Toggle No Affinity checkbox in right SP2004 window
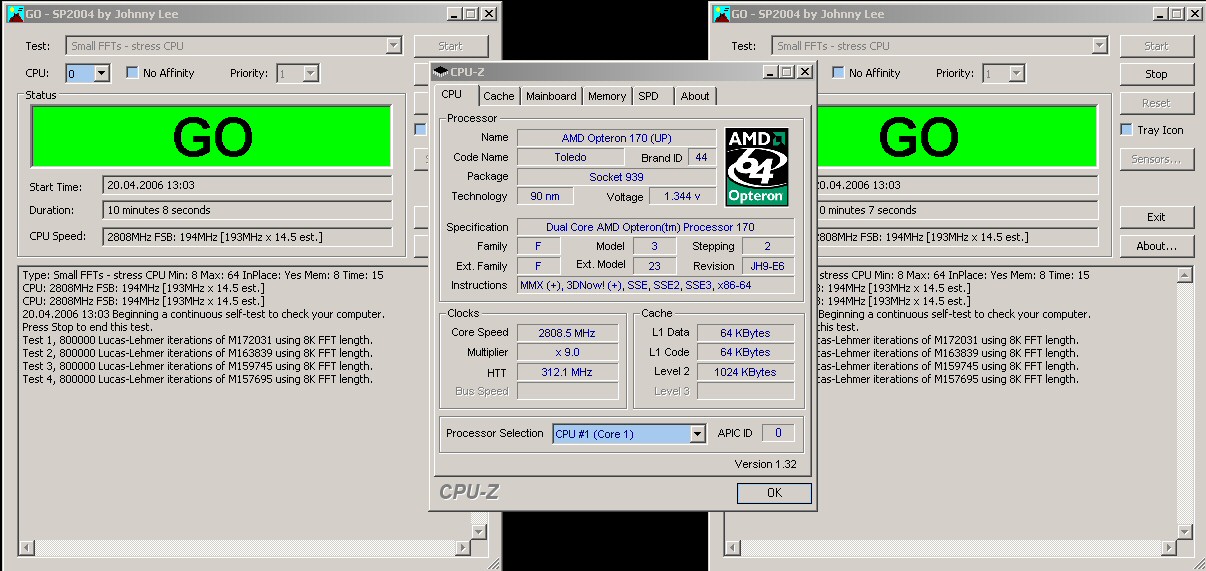1206x571 pixels. (838, 73)
